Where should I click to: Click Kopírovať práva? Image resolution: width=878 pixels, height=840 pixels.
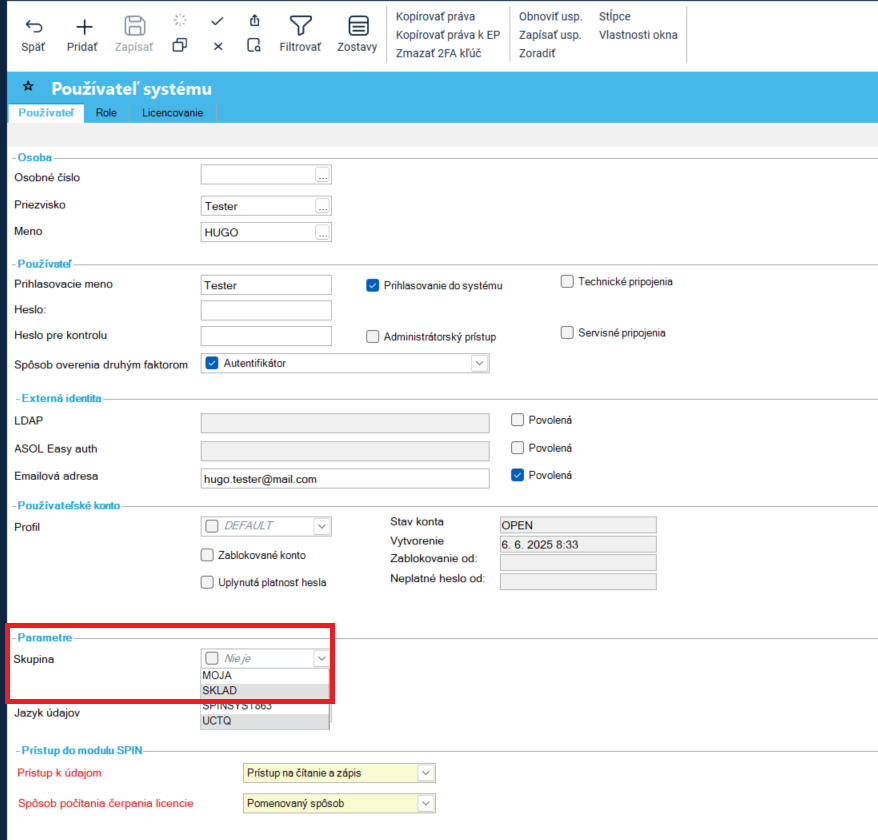click(435, 16)
